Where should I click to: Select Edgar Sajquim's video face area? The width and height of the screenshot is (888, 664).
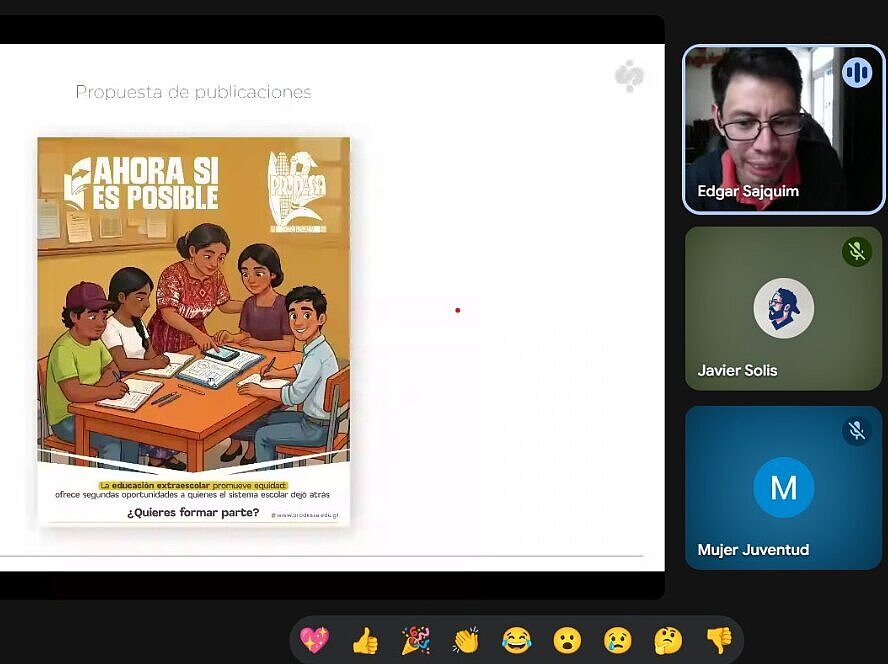(760, 115)
